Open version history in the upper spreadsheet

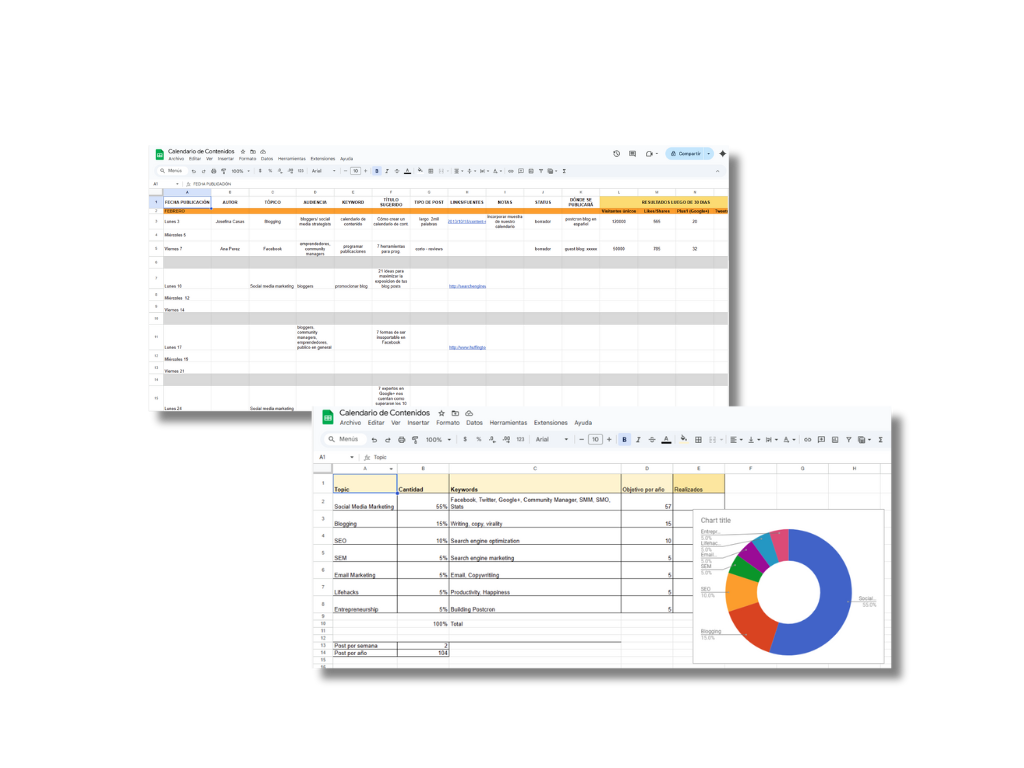pyautogui.click(x=617, y=154)
